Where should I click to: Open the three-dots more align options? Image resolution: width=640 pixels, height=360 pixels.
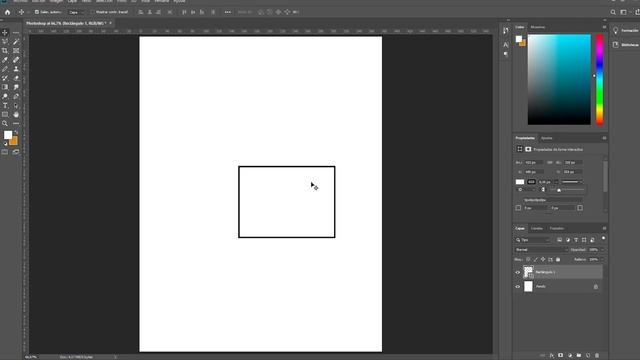tap(228, 12)
